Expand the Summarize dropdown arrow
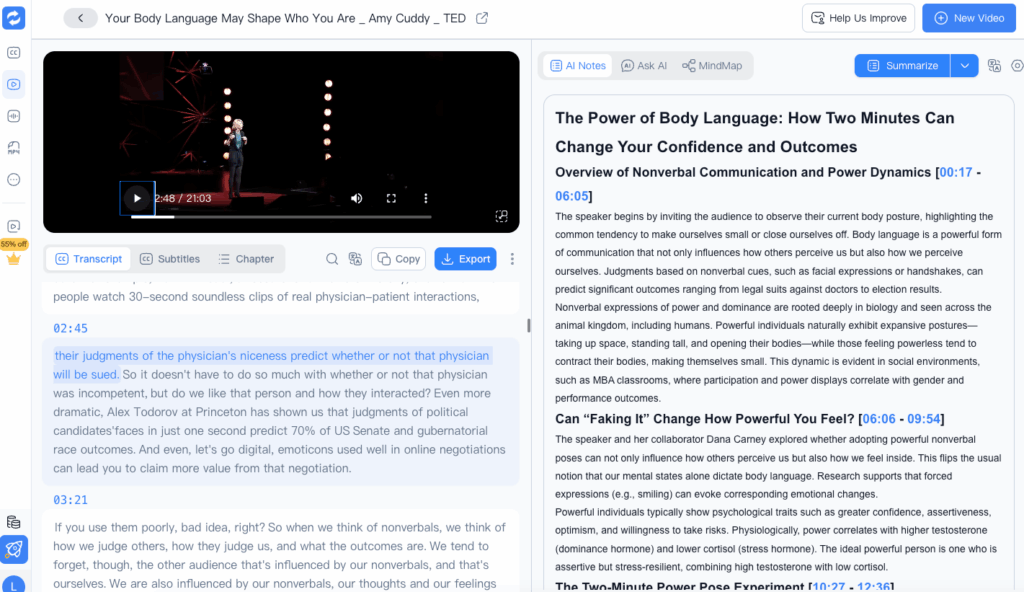 pyautogui.click(x=965, y=65)
